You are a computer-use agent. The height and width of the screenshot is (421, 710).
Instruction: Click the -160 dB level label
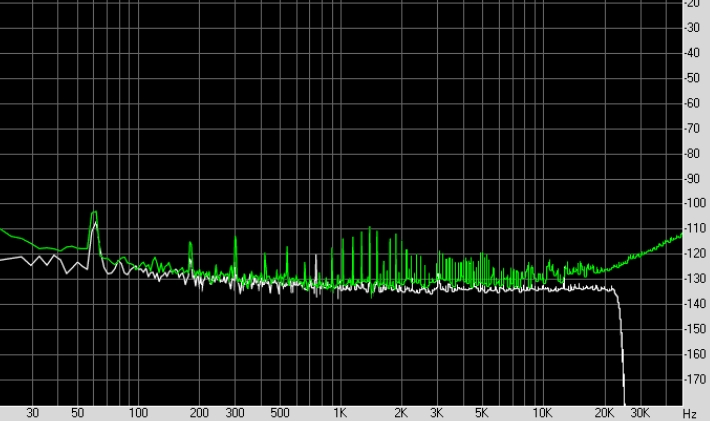tap(694, 354)
